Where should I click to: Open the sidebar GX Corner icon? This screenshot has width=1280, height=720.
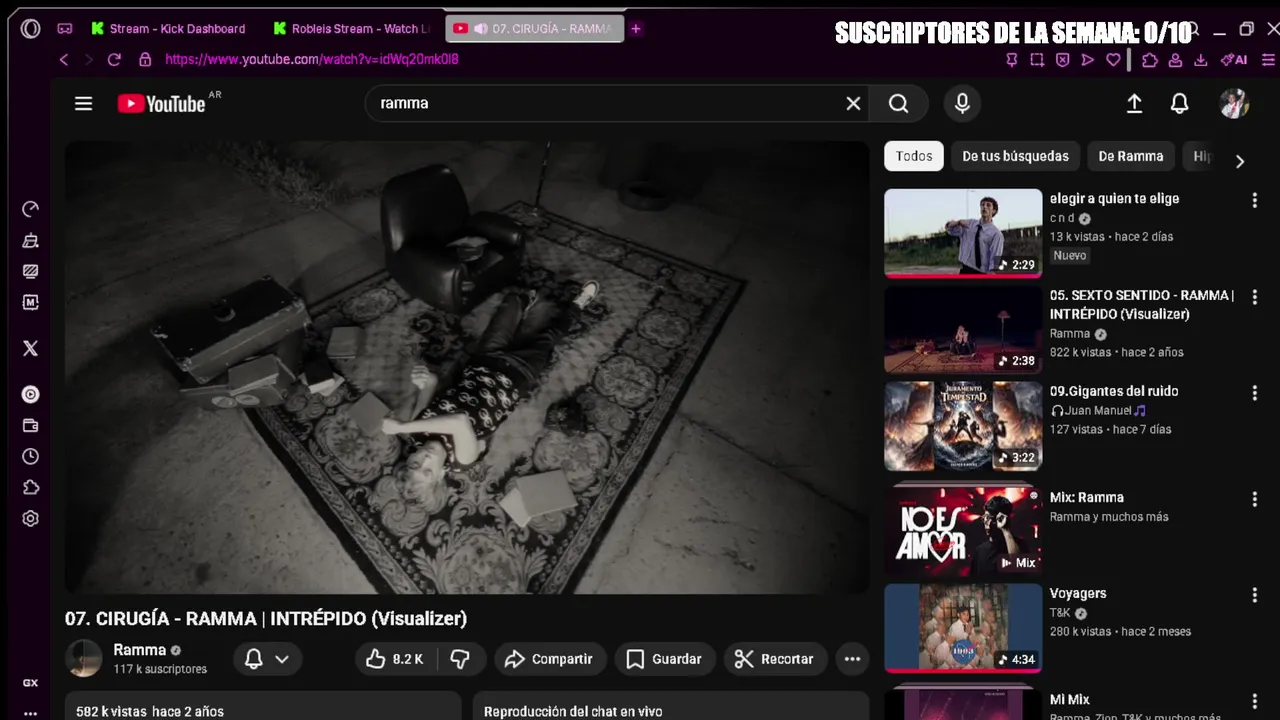point(30,683)
